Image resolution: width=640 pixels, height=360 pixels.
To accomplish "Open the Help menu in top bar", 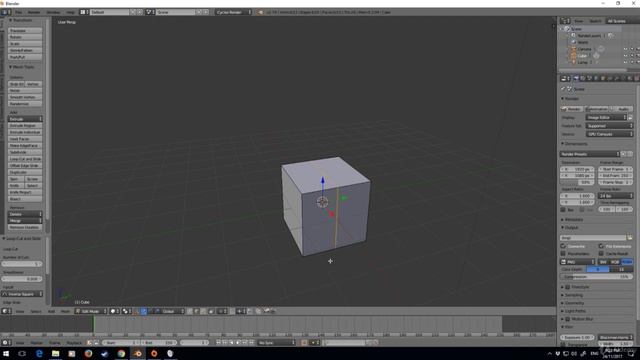I will tap(70, 12).
